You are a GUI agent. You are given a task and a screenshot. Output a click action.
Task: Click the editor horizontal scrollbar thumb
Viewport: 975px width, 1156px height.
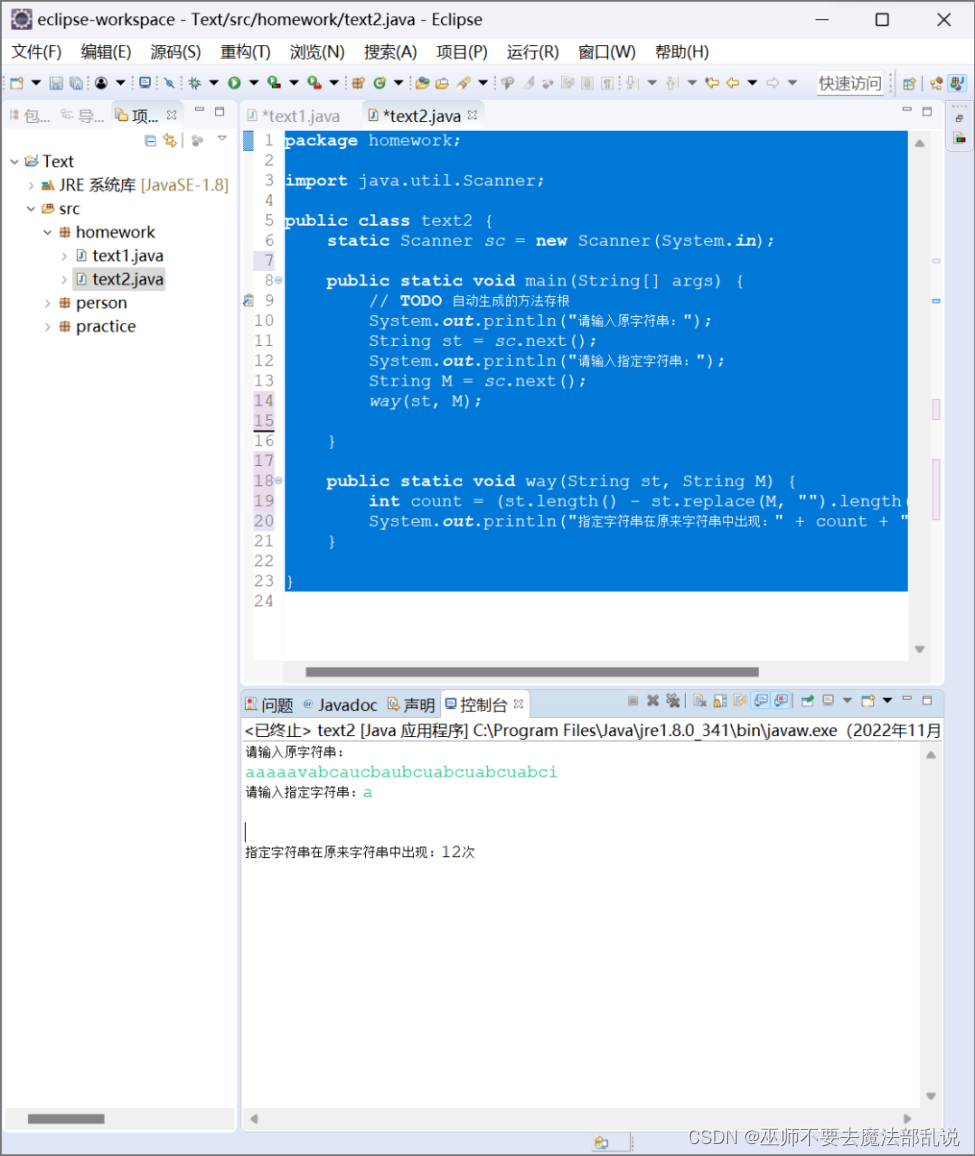532,672
